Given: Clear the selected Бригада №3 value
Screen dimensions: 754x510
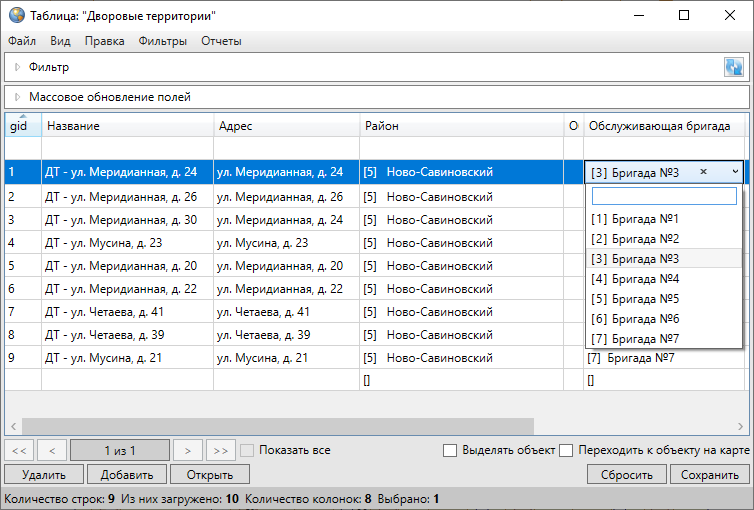Looking at the screenshot, I should pos(703,172).
